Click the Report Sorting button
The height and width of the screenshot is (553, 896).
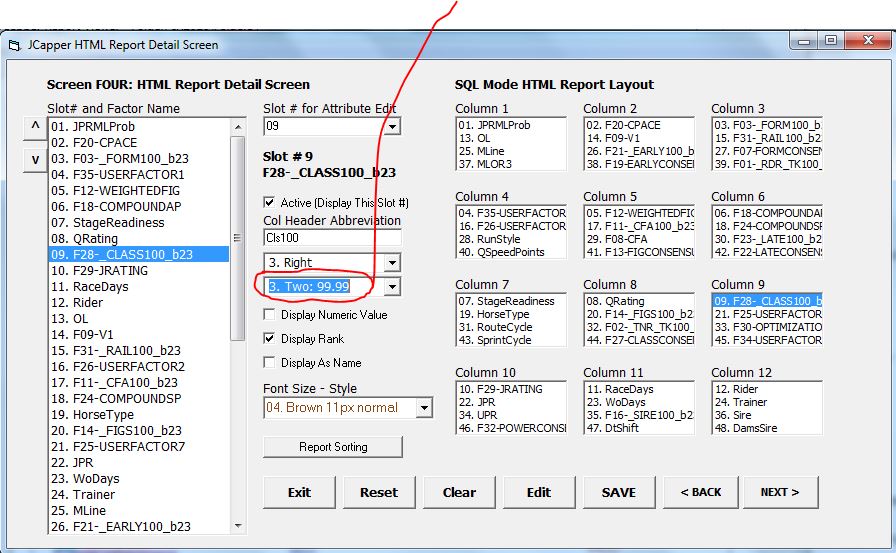(x=333, y=447)
